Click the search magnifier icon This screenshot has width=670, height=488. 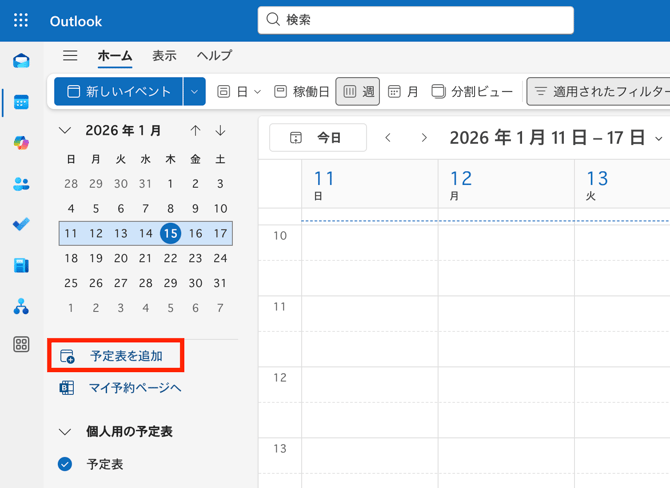(x=273, y=19)
